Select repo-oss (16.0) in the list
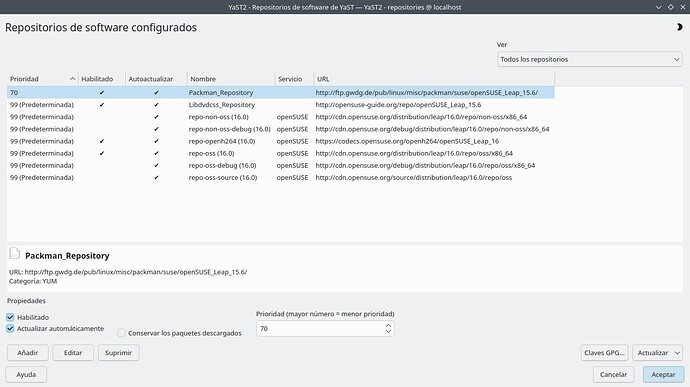This screenshot has width=690, height=387. point(211,153)
